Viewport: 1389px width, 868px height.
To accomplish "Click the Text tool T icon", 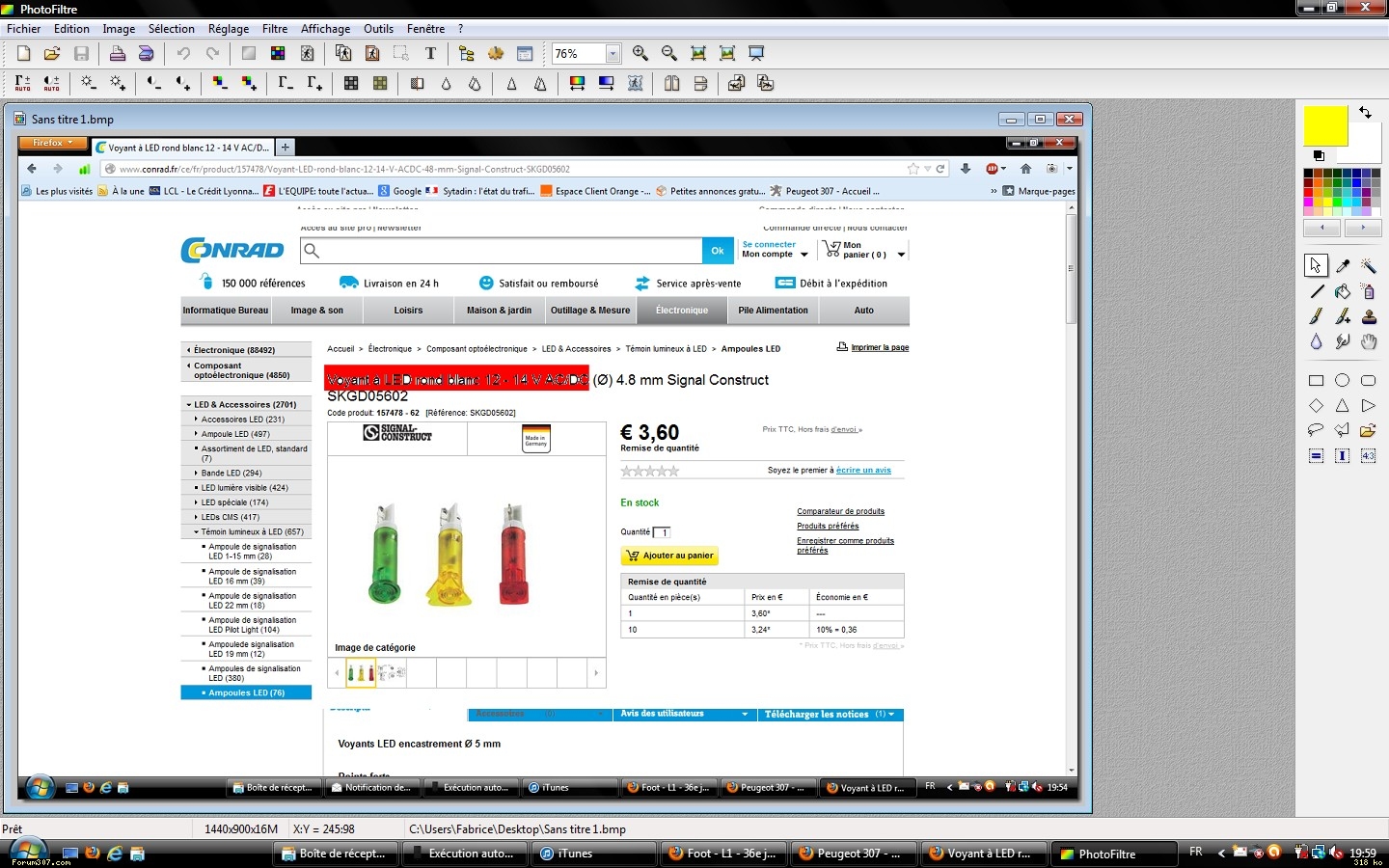I will point(430,54).
